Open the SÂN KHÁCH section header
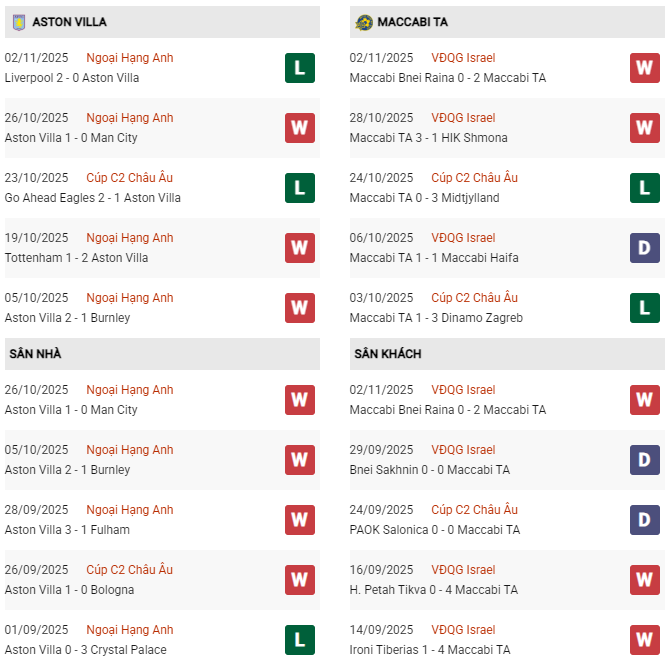Image resolution: width=669 pixels, height=669 pixels. pyautogui.click(x=387, y=354)
